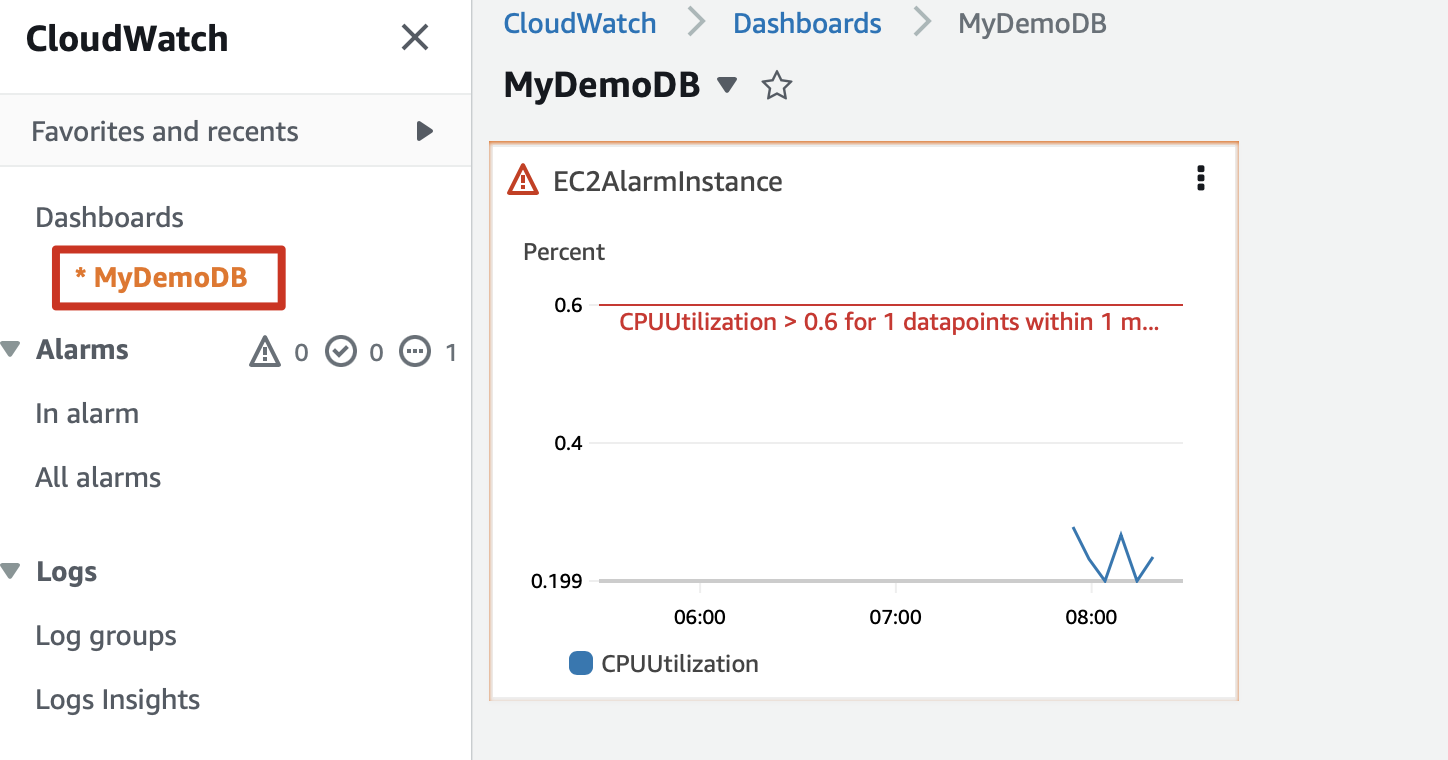Open the Logs section heading
Screen dimensions: 1448x760
[x=67, y=572]
